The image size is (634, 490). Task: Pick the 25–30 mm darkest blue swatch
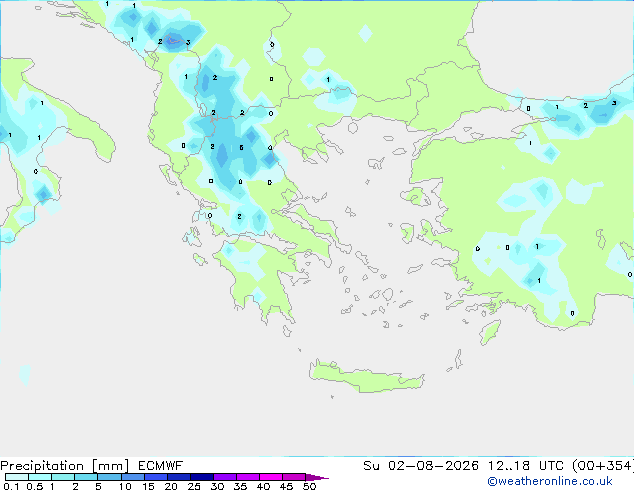[201, 477]
